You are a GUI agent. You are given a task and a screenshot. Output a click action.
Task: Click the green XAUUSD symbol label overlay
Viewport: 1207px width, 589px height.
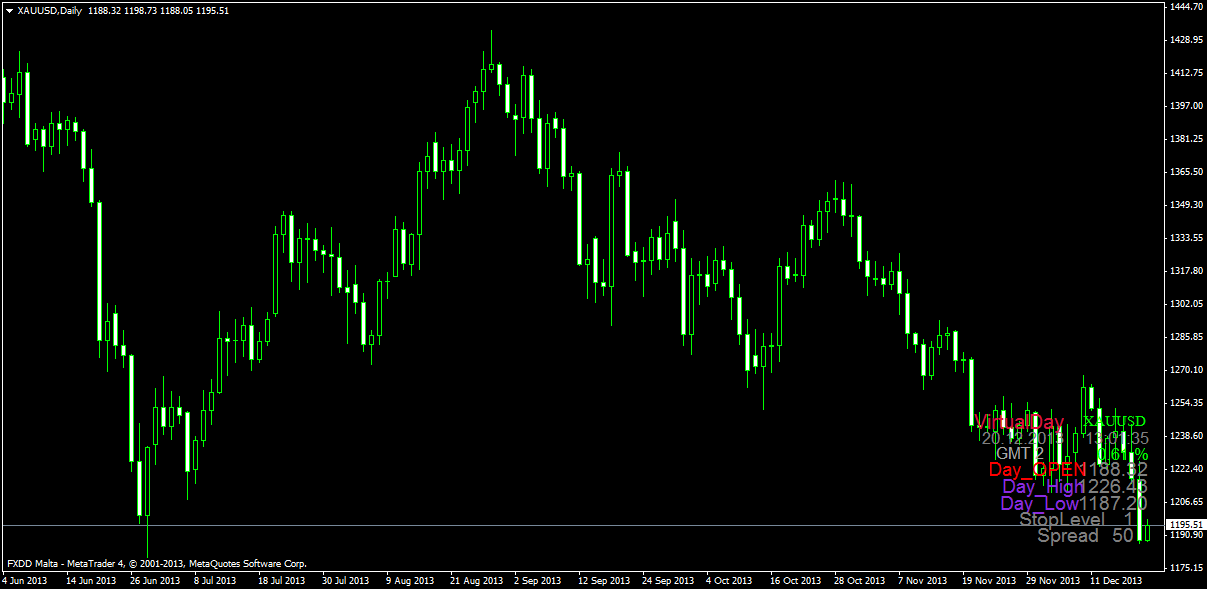[x=1115, y=422]
